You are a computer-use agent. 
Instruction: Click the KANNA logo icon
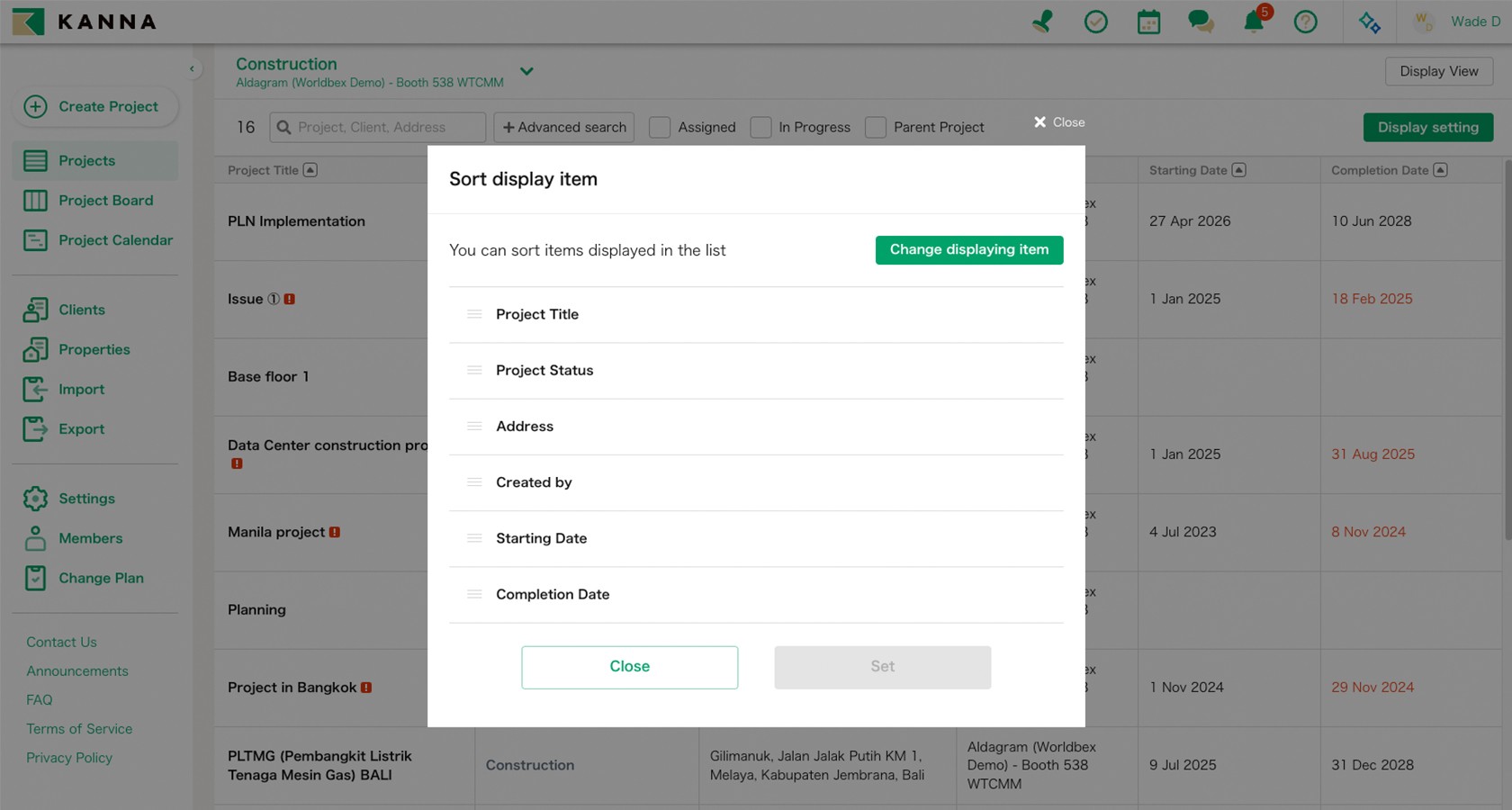coord(28,22)
